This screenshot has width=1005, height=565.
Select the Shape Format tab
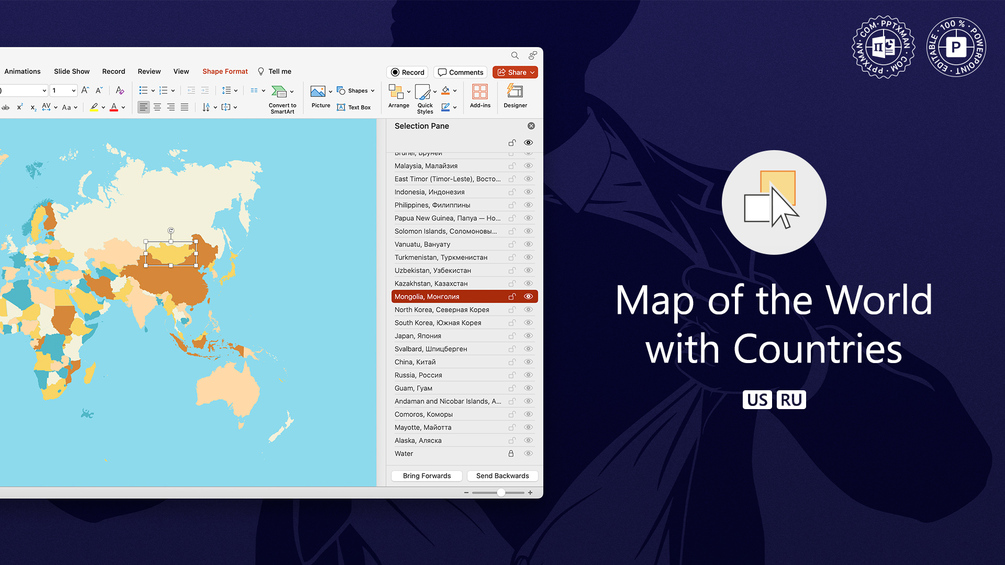coord(225,72)
